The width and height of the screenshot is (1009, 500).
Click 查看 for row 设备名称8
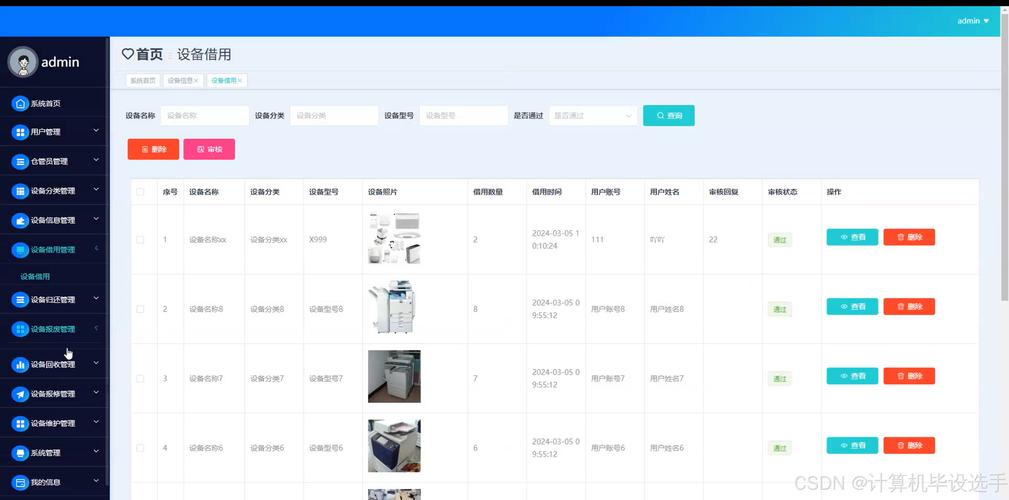[852, 306]
